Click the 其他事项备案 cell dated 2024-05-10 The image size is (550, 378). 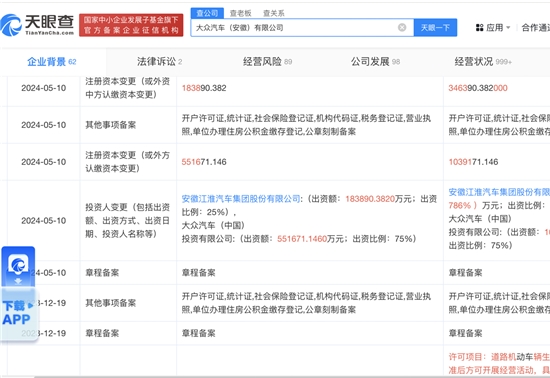tap(110, 125)
